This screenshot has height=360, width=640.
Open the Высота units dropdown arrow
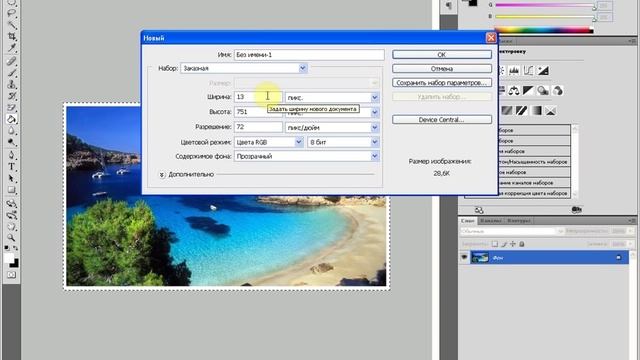tap(375, 112)
